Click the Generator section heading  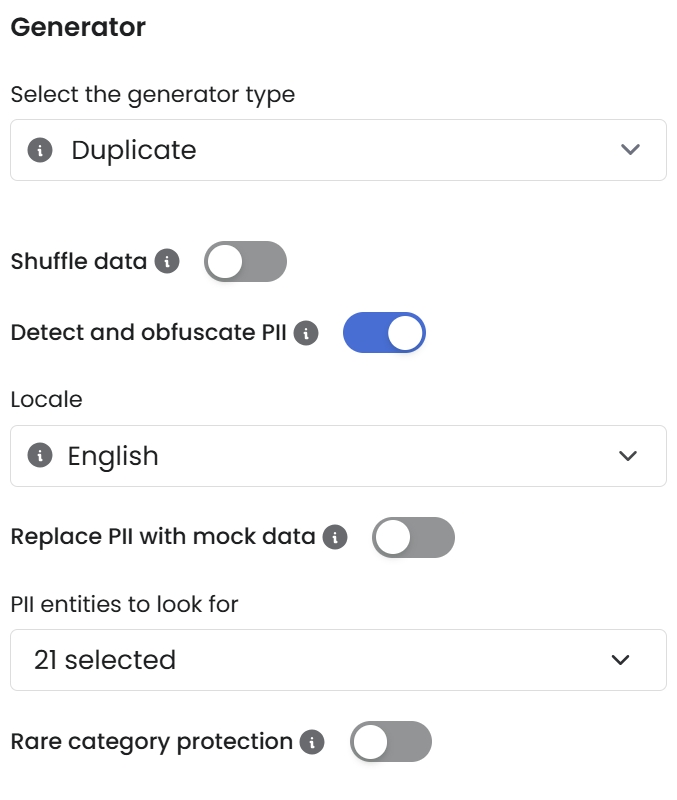coord(78,28)
